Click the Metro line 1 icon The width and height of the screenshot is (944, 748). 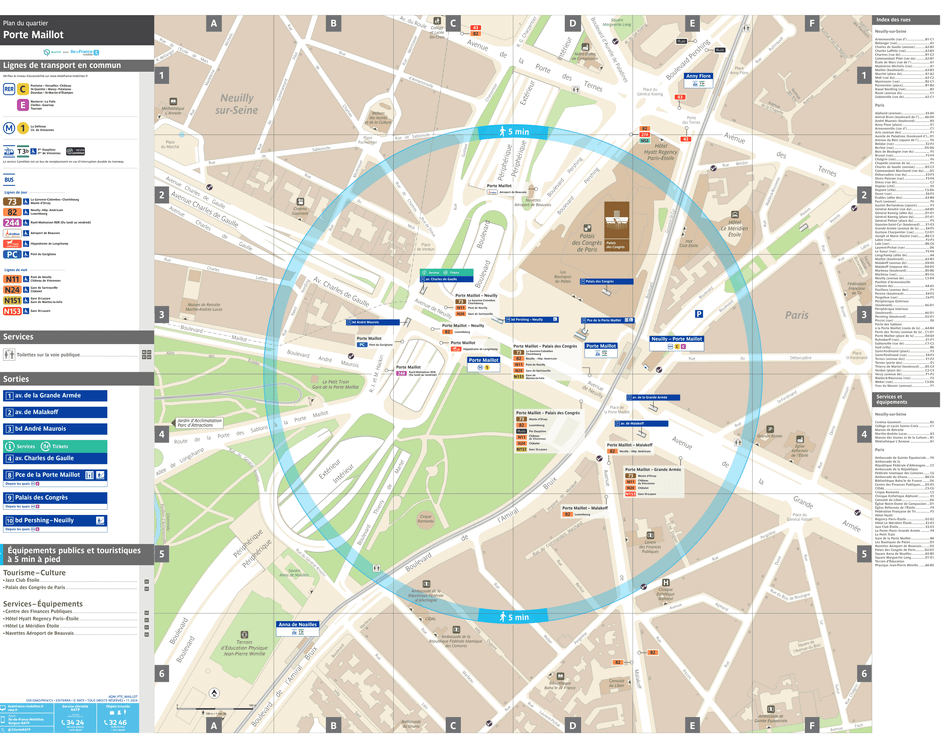(x=22, y=127)
